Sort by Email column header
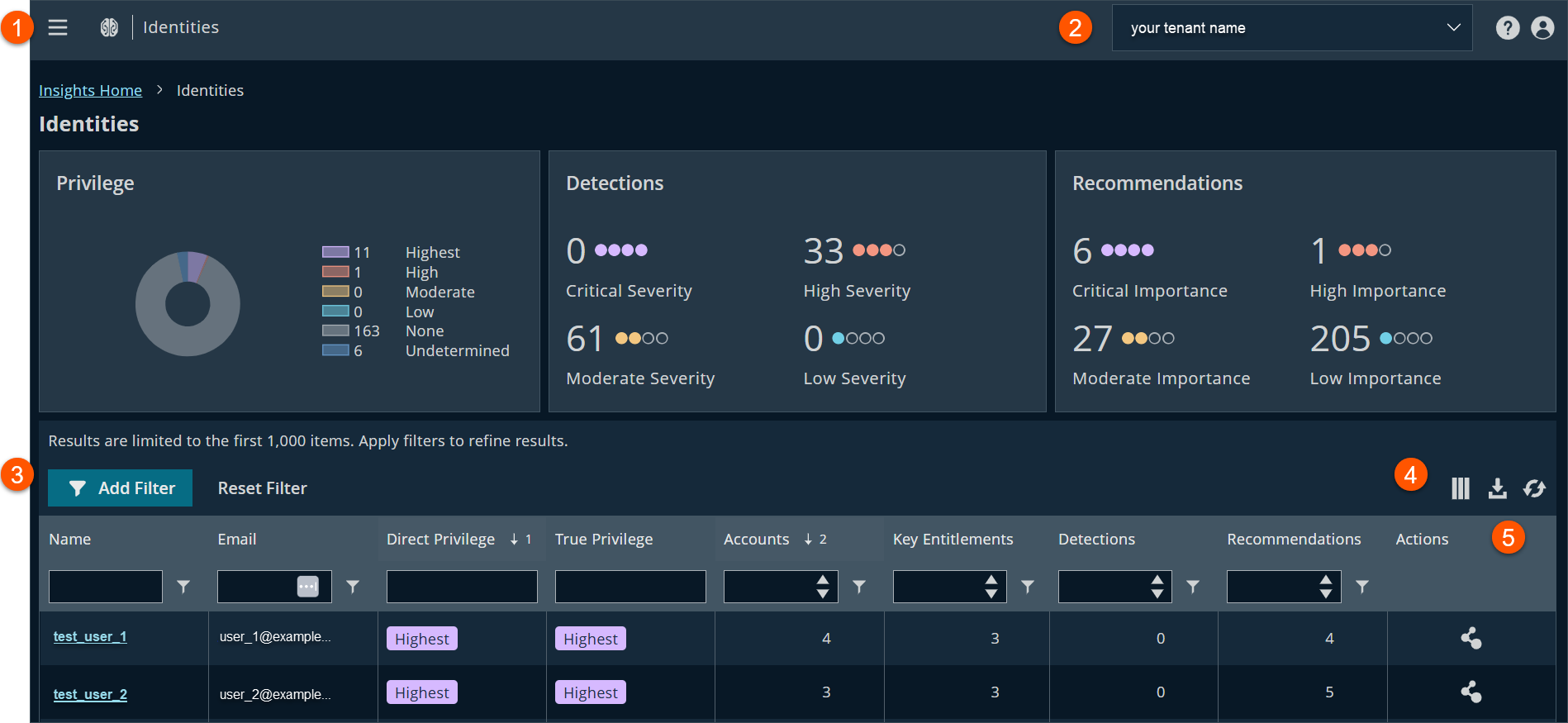1568x723 pixels. (237, 540)
